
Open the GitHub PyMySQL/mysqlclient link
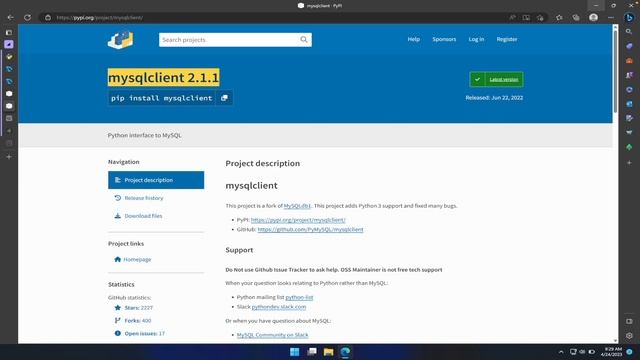tap(310, 229)
